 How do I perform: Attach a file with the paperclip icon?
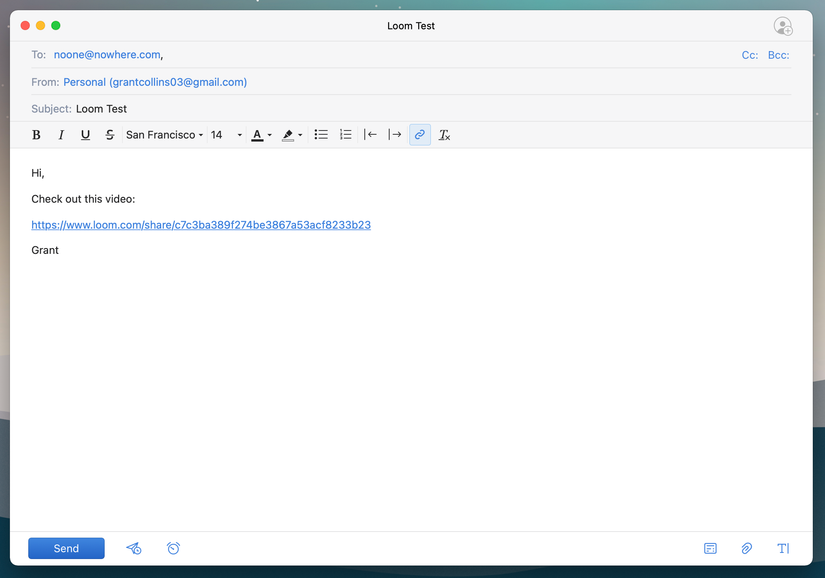(746, 548)
